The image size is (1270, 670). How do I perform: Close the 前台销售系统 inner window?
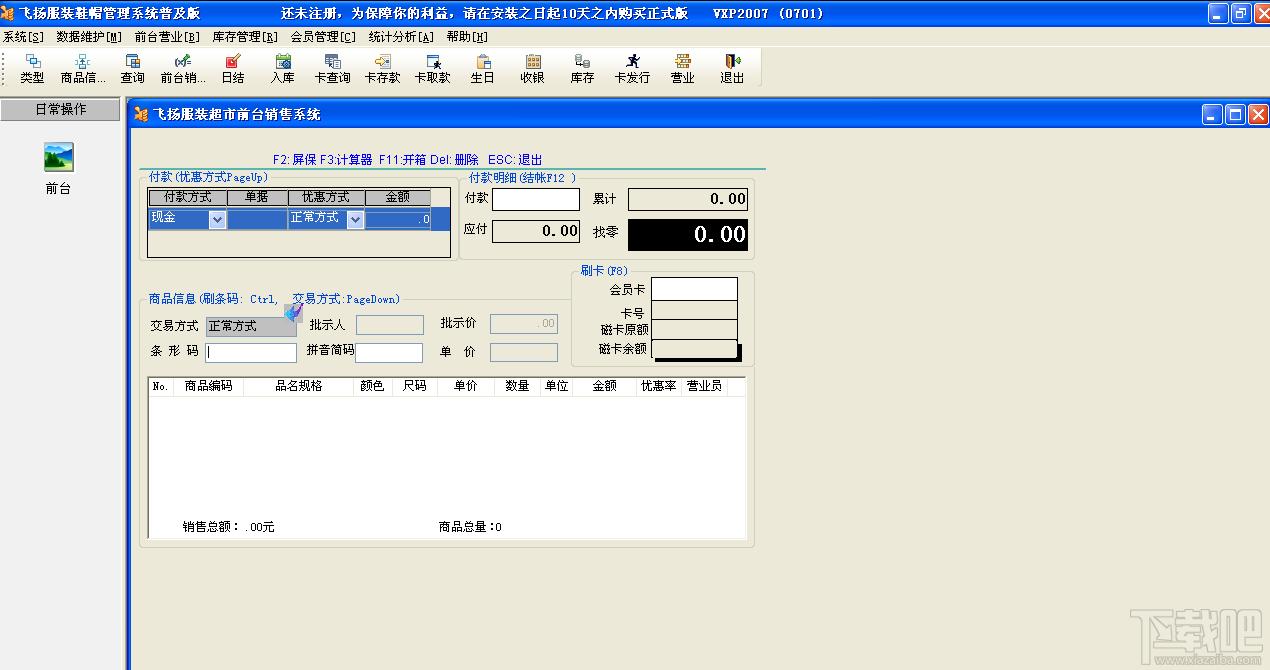1258,115
